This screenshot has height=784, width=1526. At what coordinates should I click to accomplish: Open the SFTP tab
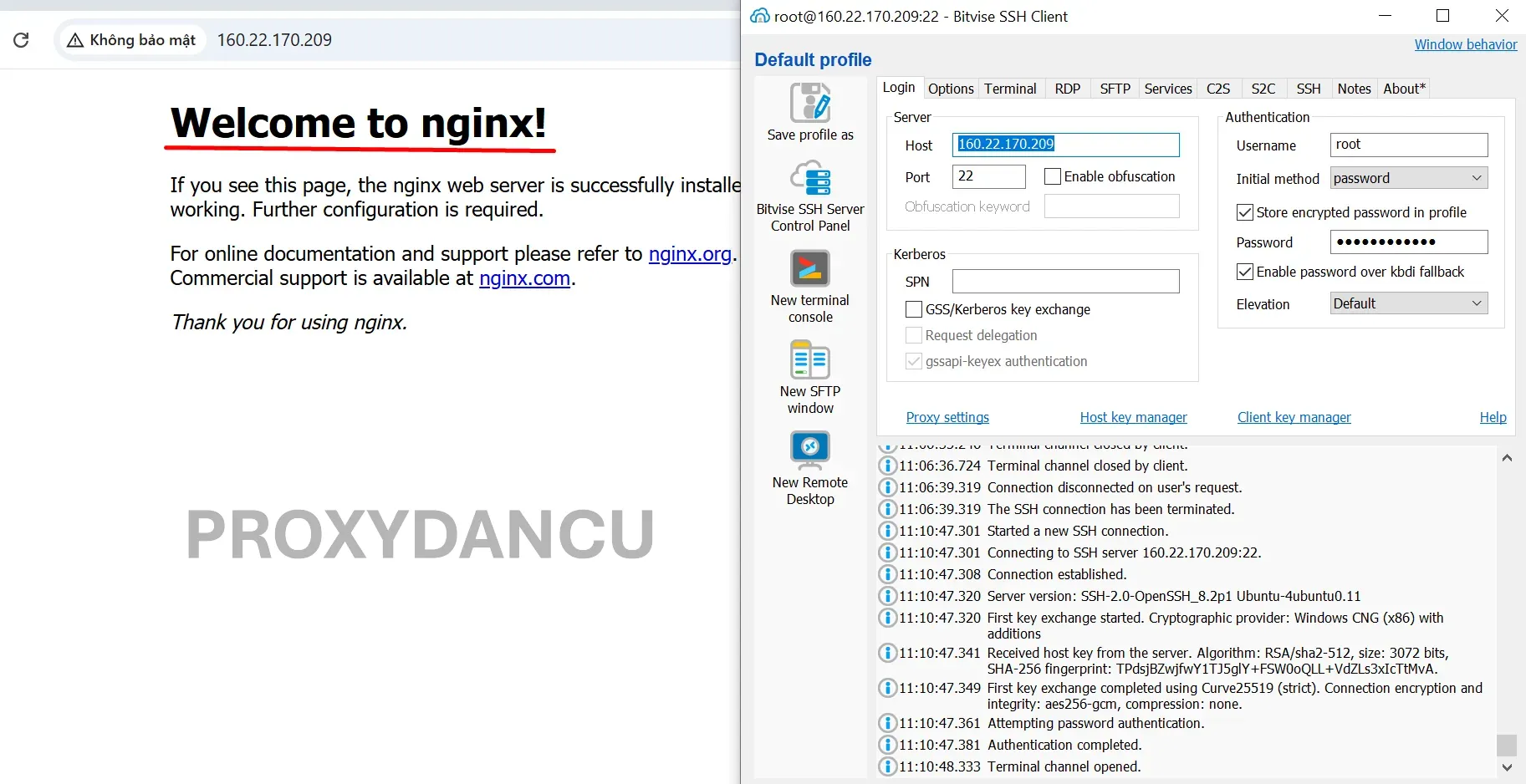pyautogui.click(x=1115, y=89)
